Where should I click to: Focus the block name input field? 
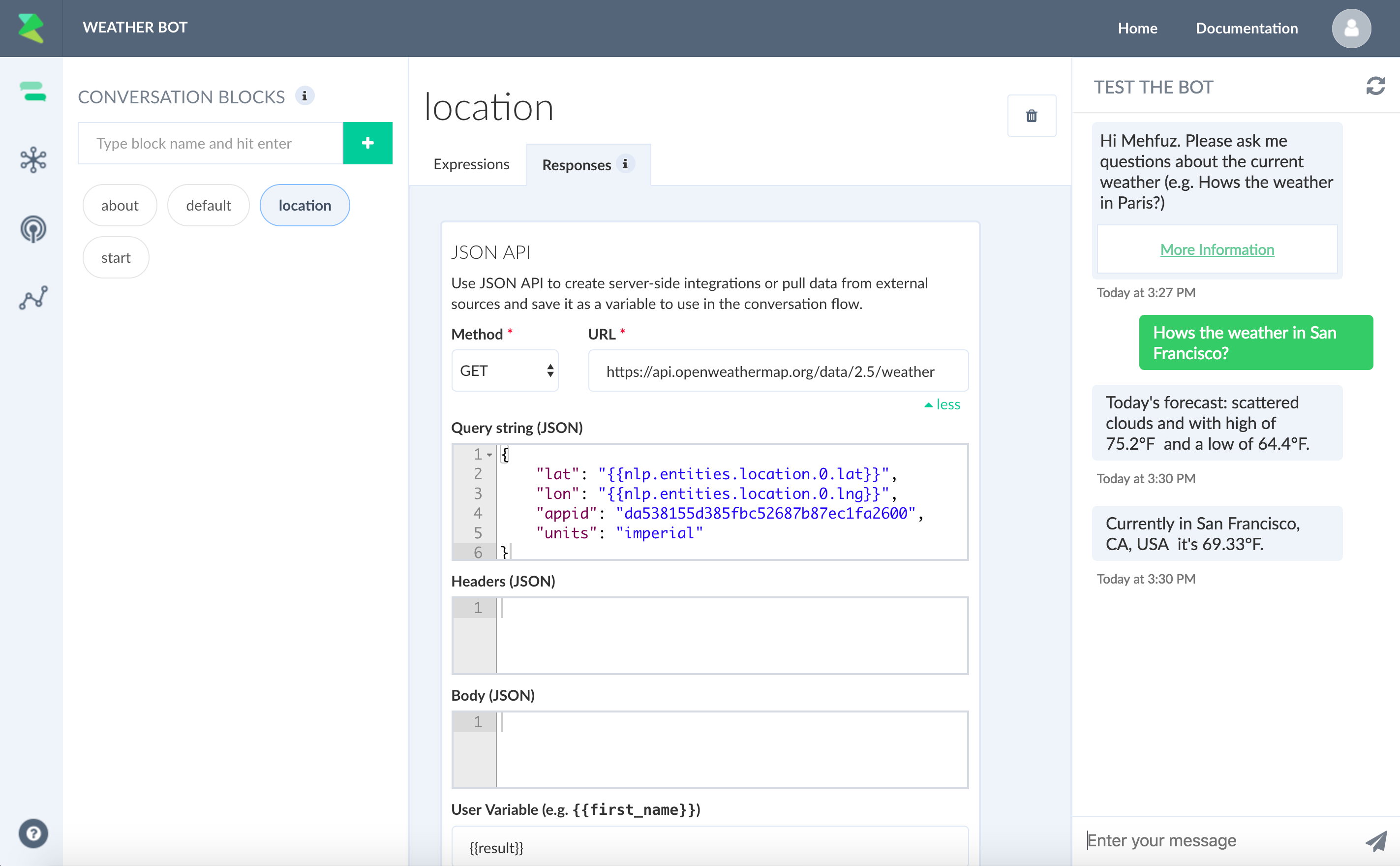click(211, 143)
